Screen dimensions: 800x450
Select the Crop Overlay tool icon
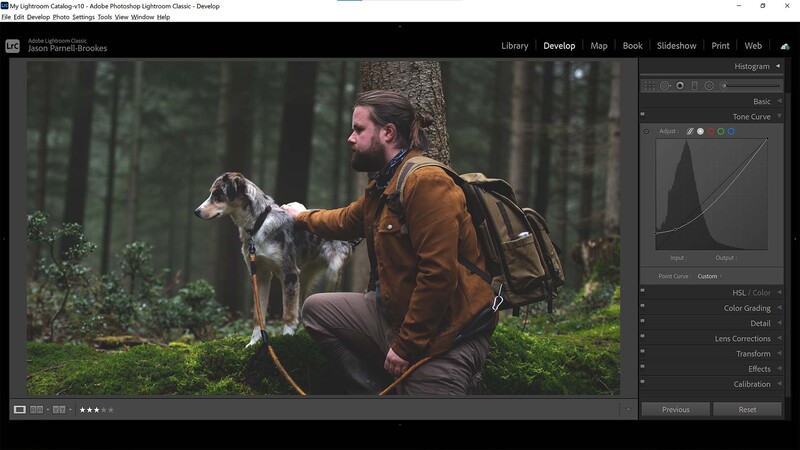[650, 86]
